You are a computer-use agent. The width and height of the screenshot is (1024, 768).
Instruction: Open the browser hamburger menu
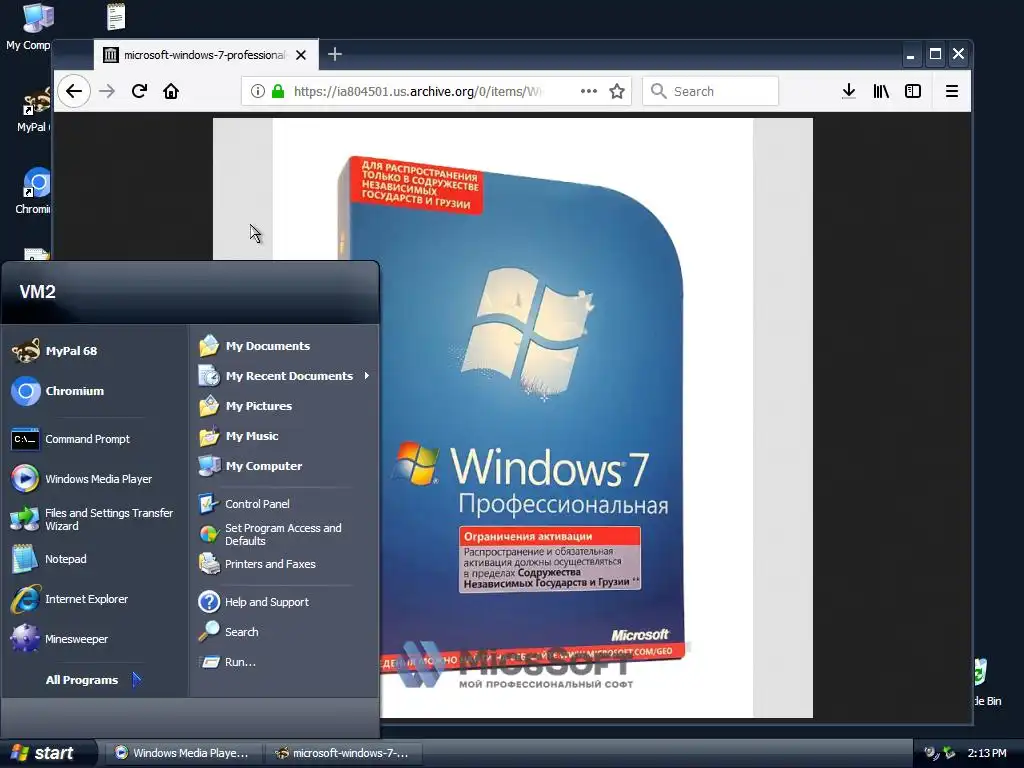[x=952, y=91]
